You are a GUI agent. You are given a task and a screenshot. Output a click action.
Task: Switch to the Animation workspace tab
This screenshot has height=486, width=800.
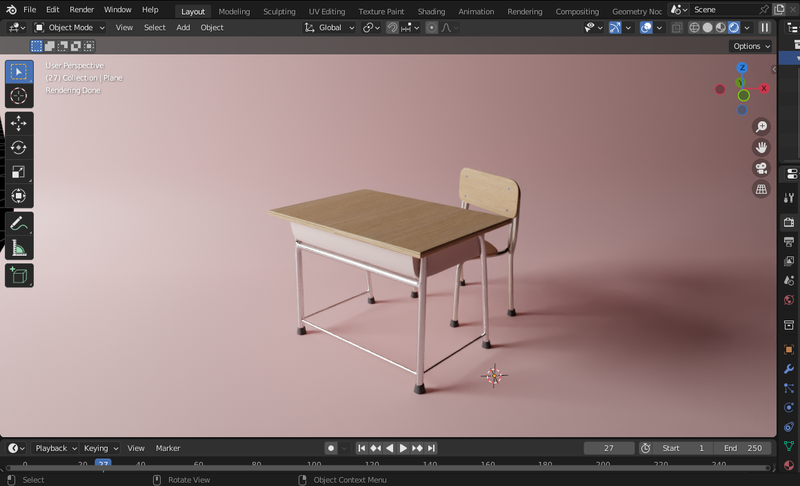(x=476, y=11)
